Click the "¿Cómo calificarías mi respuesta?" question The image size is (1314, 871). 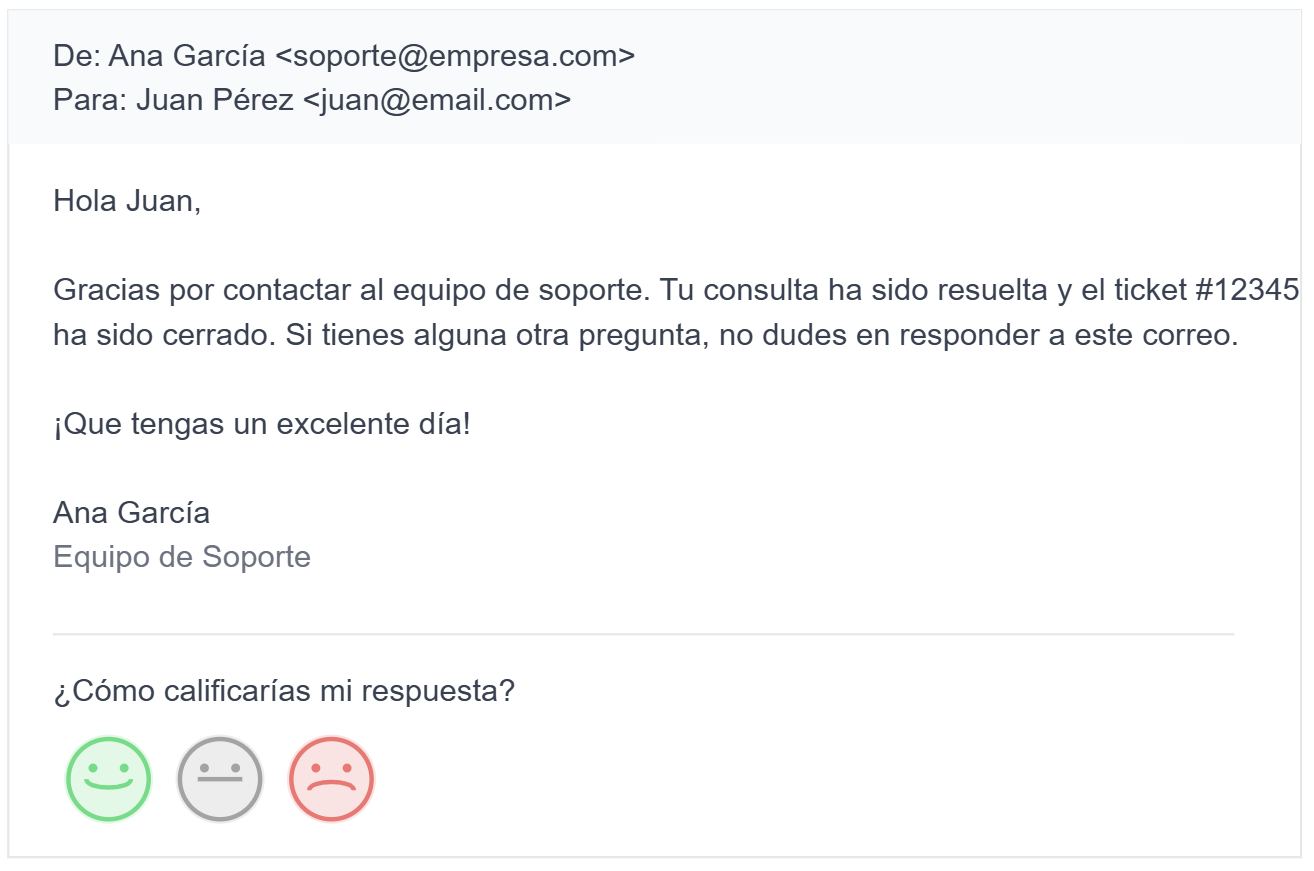(x=283, y=691)
